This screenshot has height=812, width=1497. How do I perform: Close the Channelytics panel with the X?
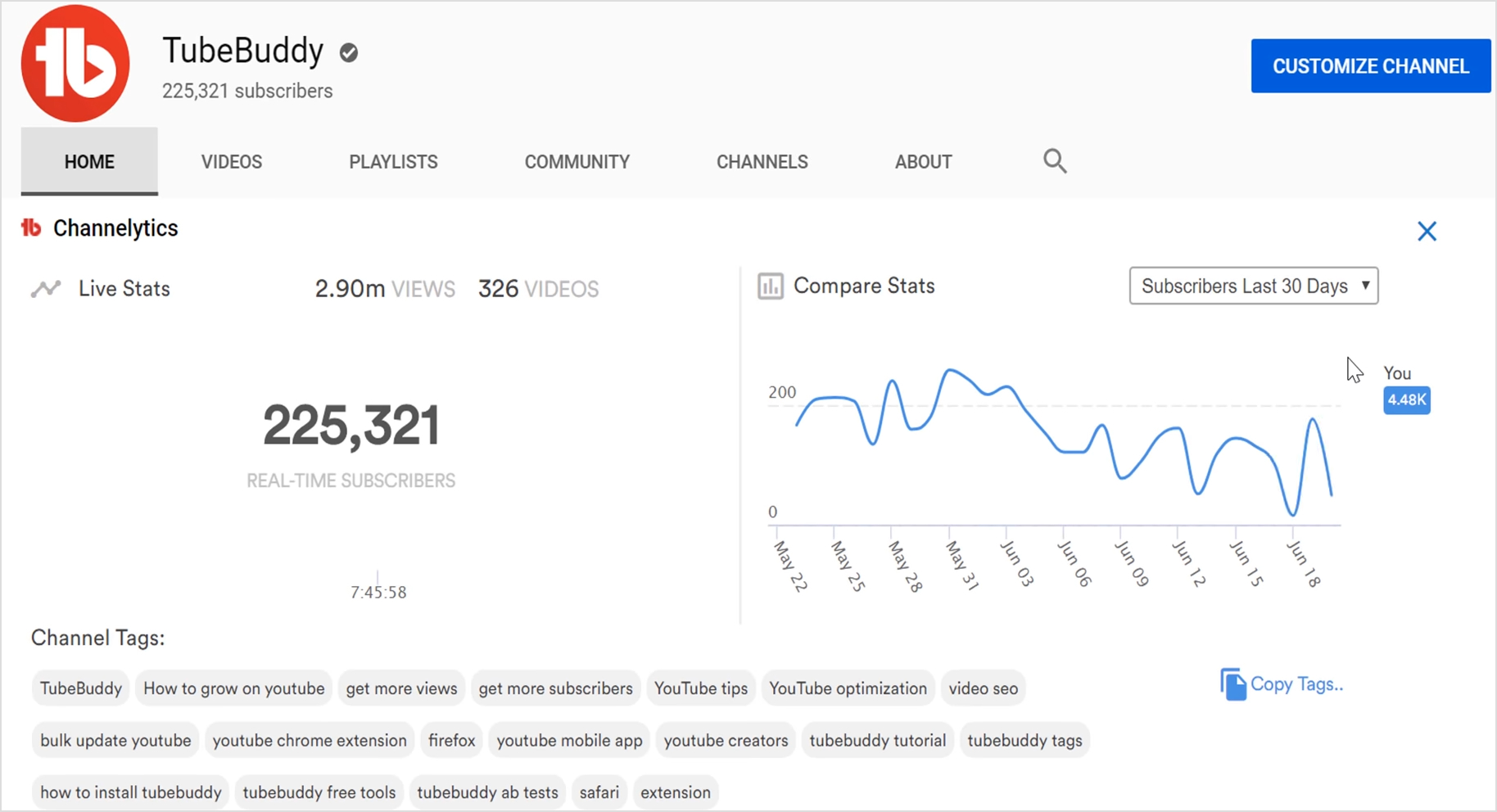tap(1427, 232)
